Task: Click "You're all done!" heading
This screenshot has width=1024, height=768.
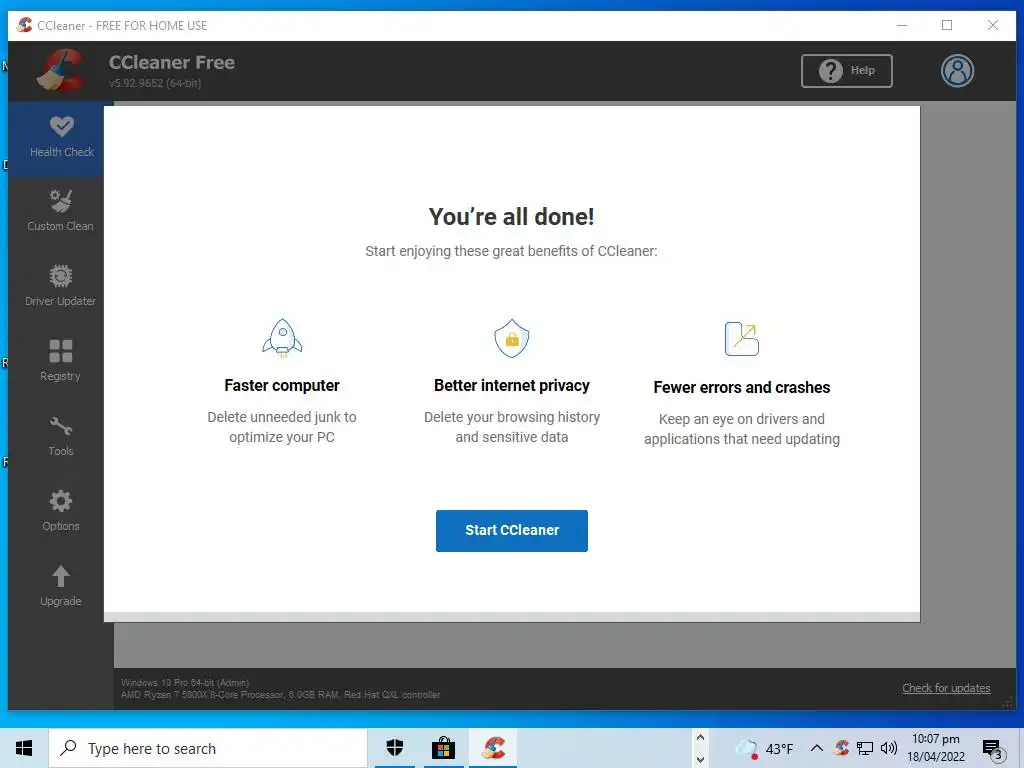Action: (x=511, y=216)
